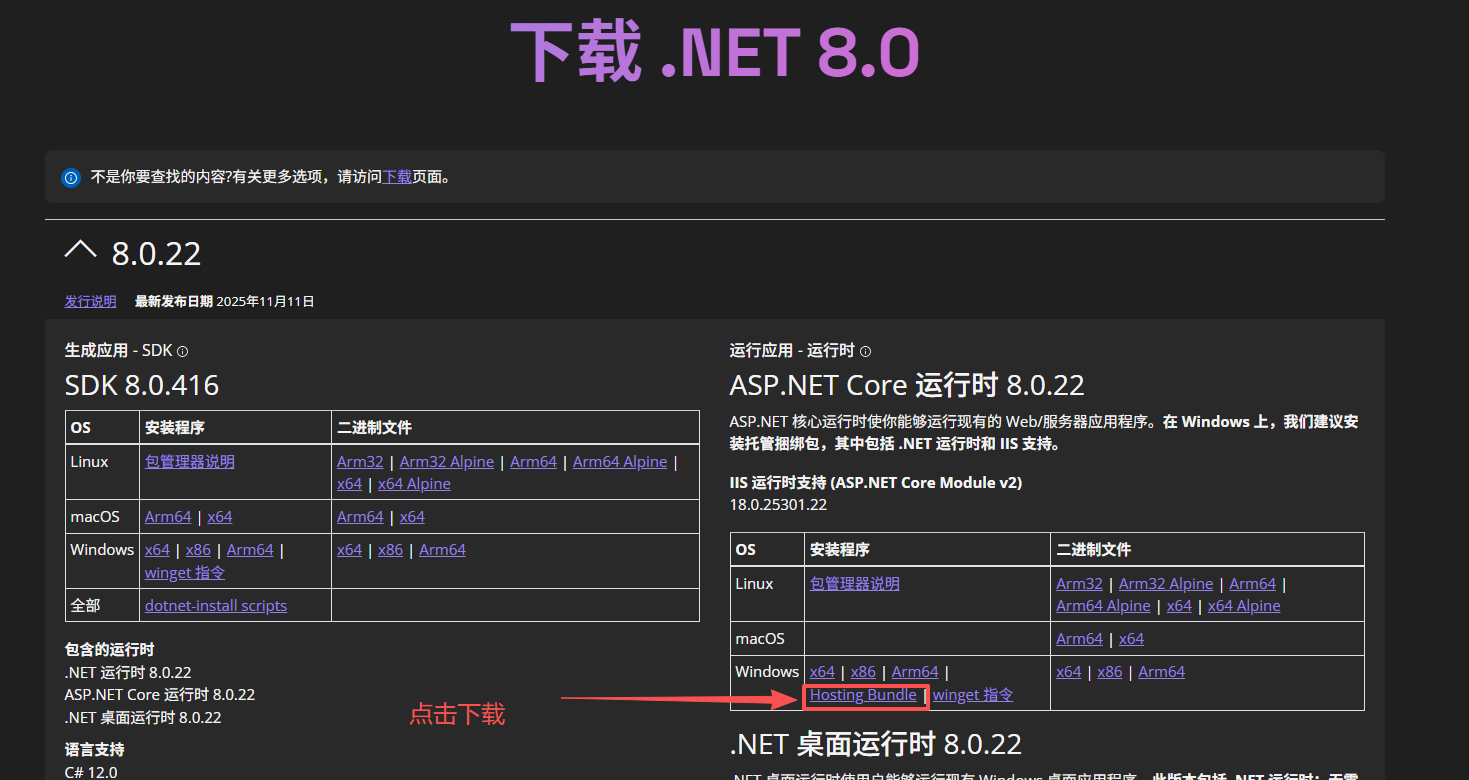Click the release date 2025年11月11日 text

point(265,301)
